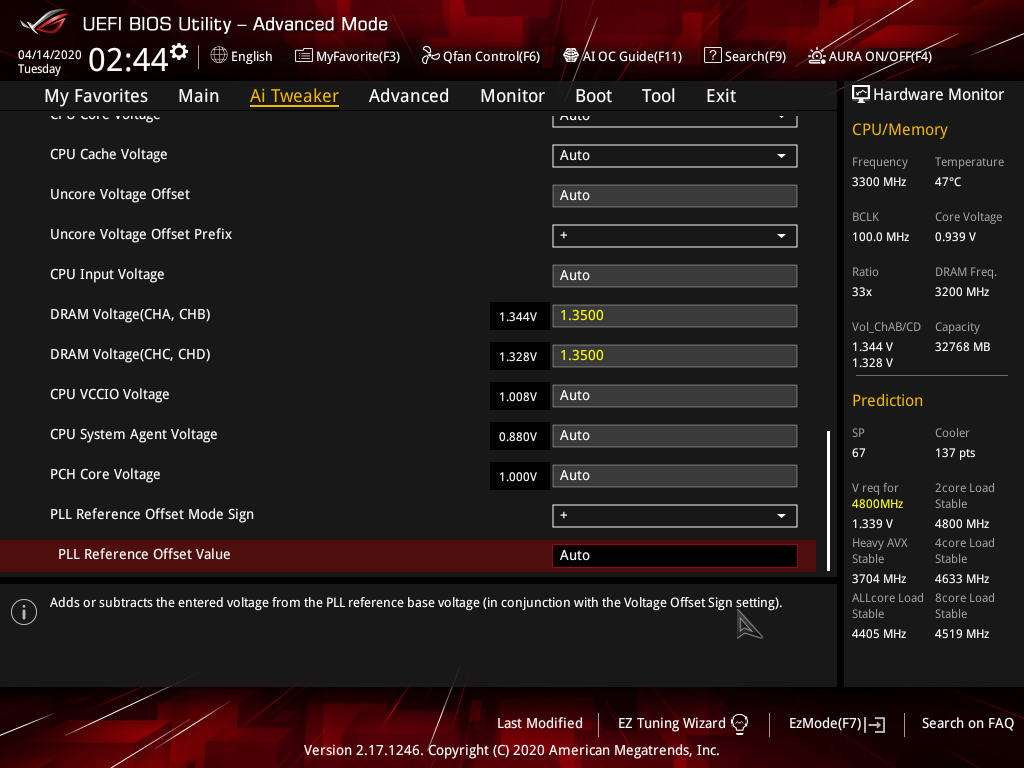Open AI OC Guide(F11) brain icon
This screenshot has height=768, width=1024.
tap(571, 56)
